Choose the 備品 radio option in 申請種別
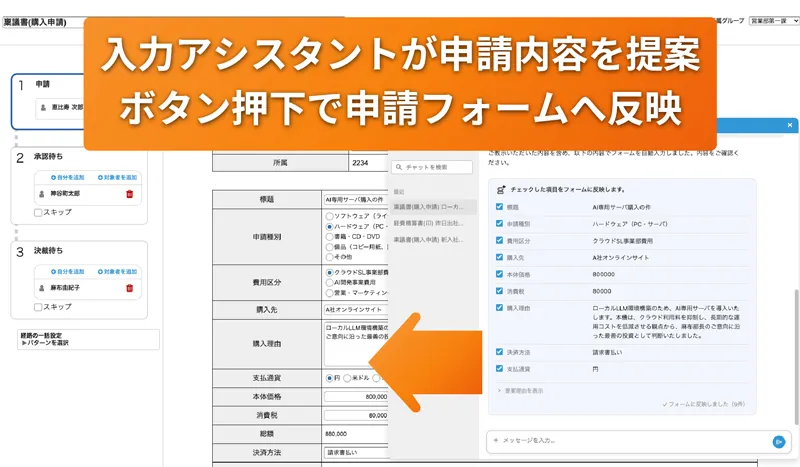 [x=330, y=247]
